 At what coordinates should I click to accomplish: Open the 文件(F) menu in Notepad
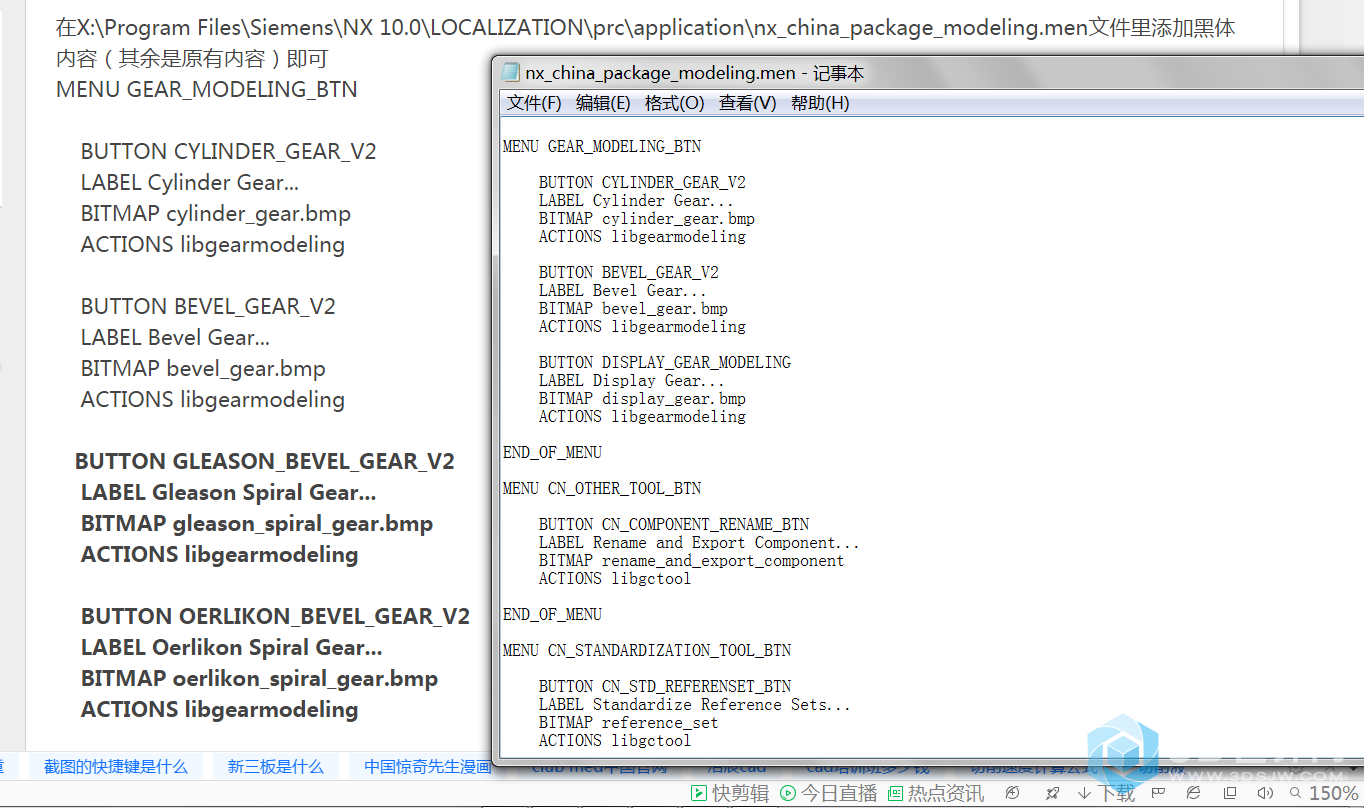(x=534, y=103)
